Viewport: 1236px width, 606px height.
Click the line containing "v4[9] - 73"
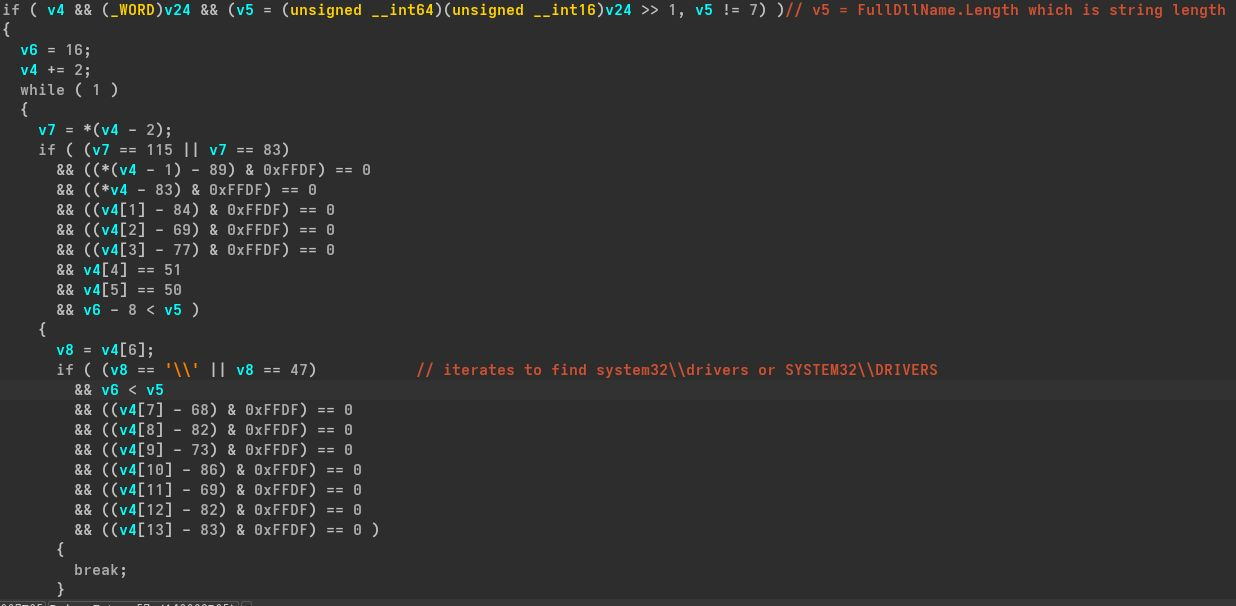213,450
